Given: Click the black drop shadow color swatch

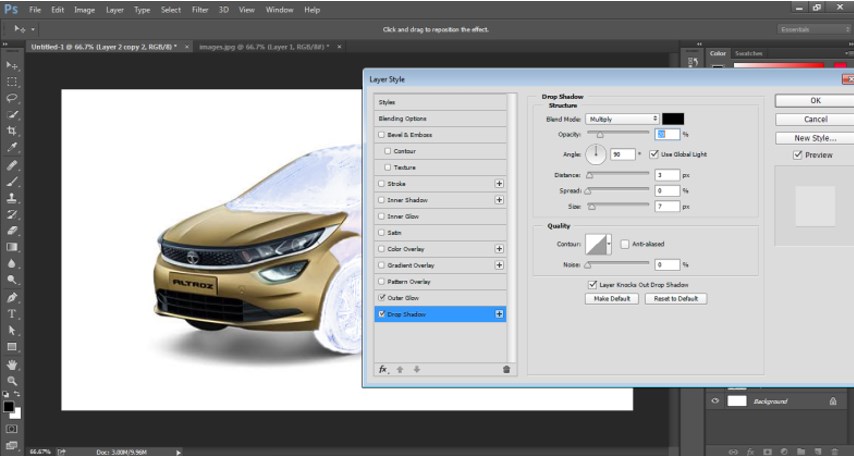Looking at the screenshot, I should tap(673, 119).
